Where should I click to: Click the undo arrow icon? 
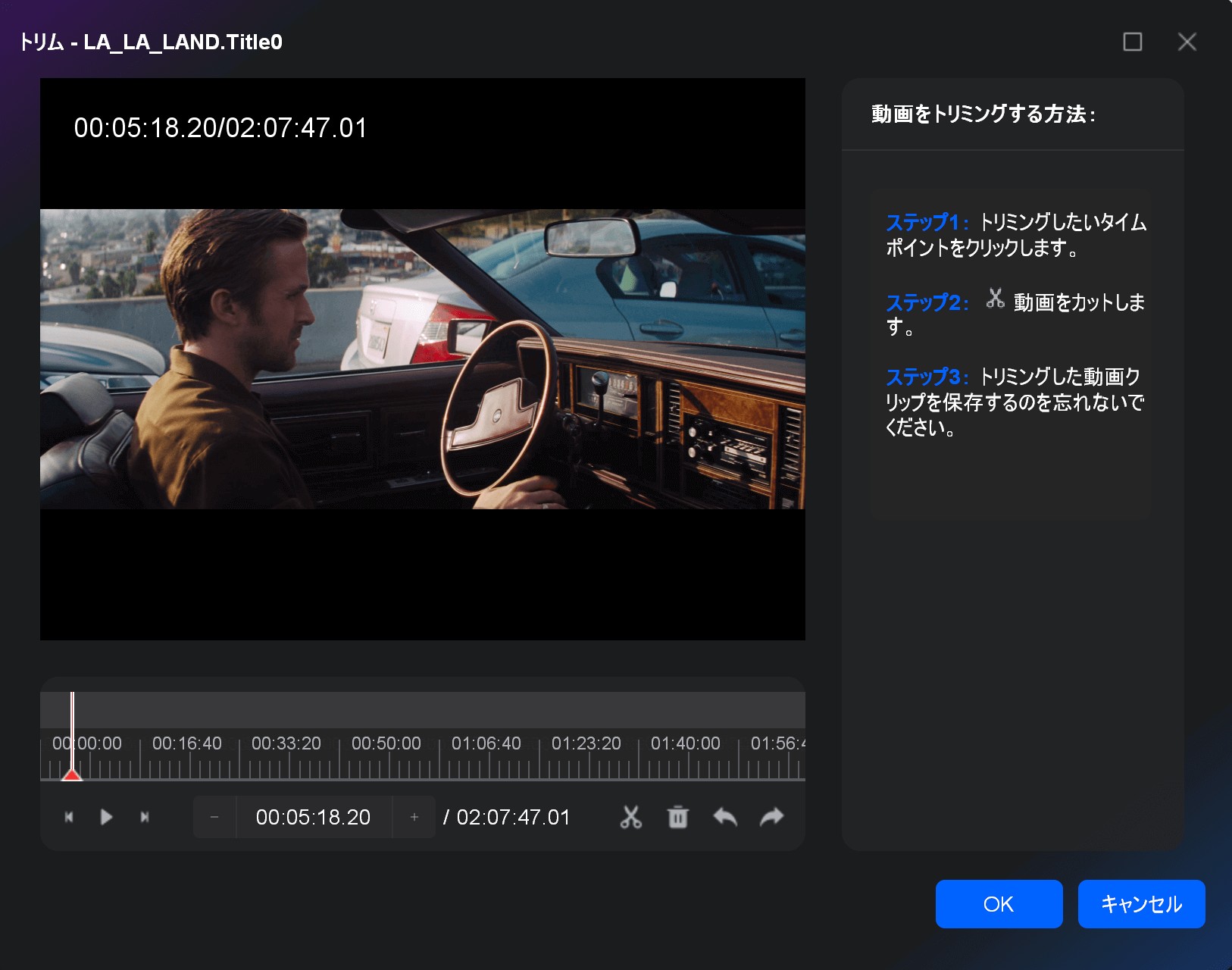click(x=725, y=817)
